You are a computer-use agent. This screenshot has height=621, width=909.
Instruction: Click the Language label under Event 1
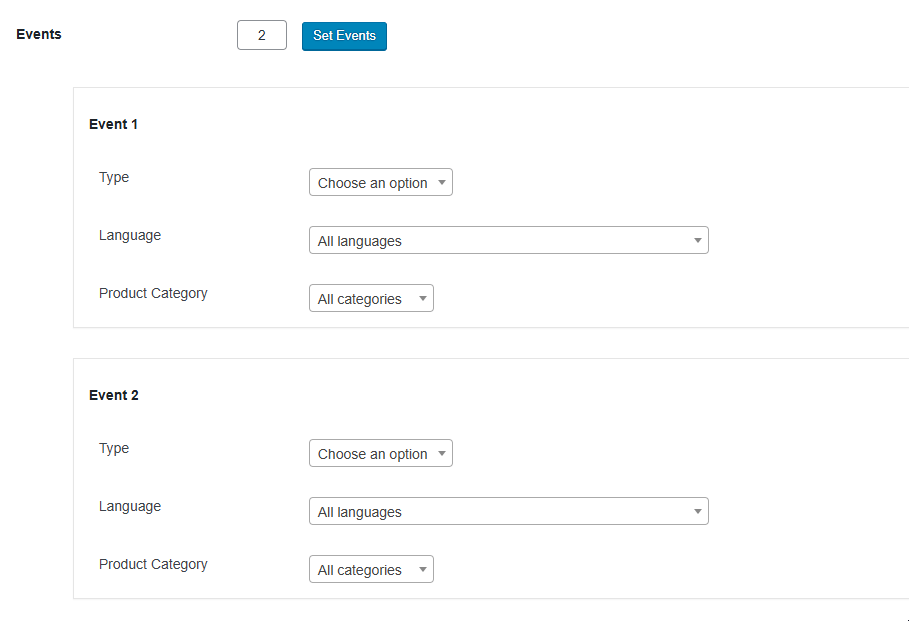(x=130, y=235)
